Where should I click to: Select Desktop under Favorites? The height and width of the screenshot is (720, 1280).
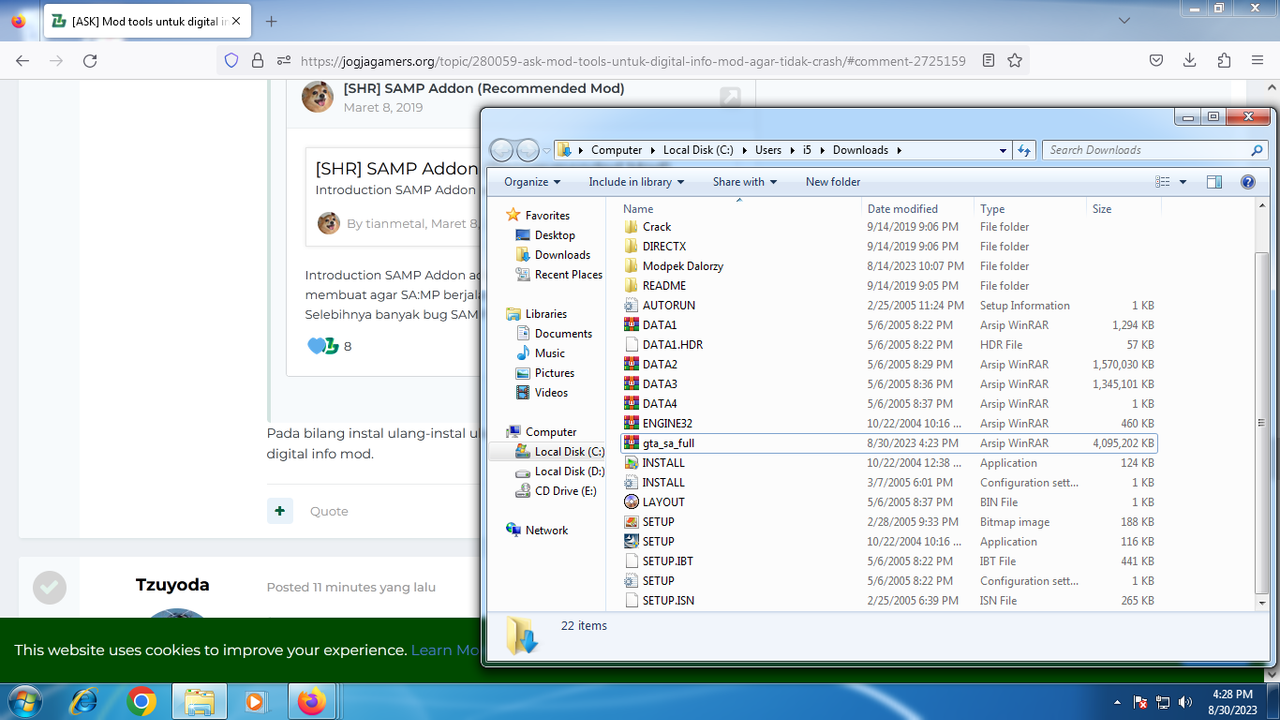(545, 235)
